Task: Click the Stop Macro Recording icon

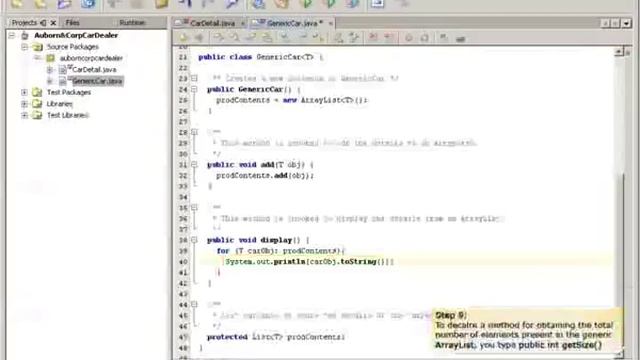Action: [424, 38]
